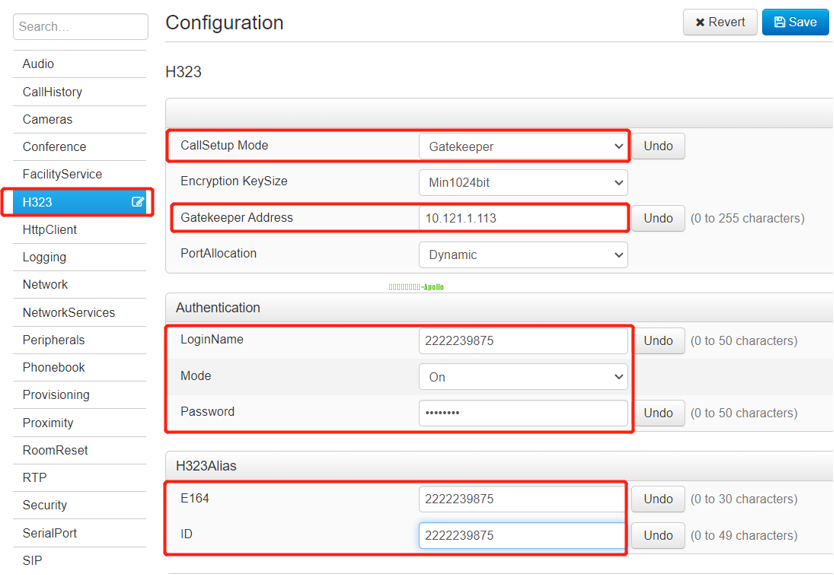Undo the CallSetup Mode change
This screenshot has width=834, height=575.
coord(658,146)
